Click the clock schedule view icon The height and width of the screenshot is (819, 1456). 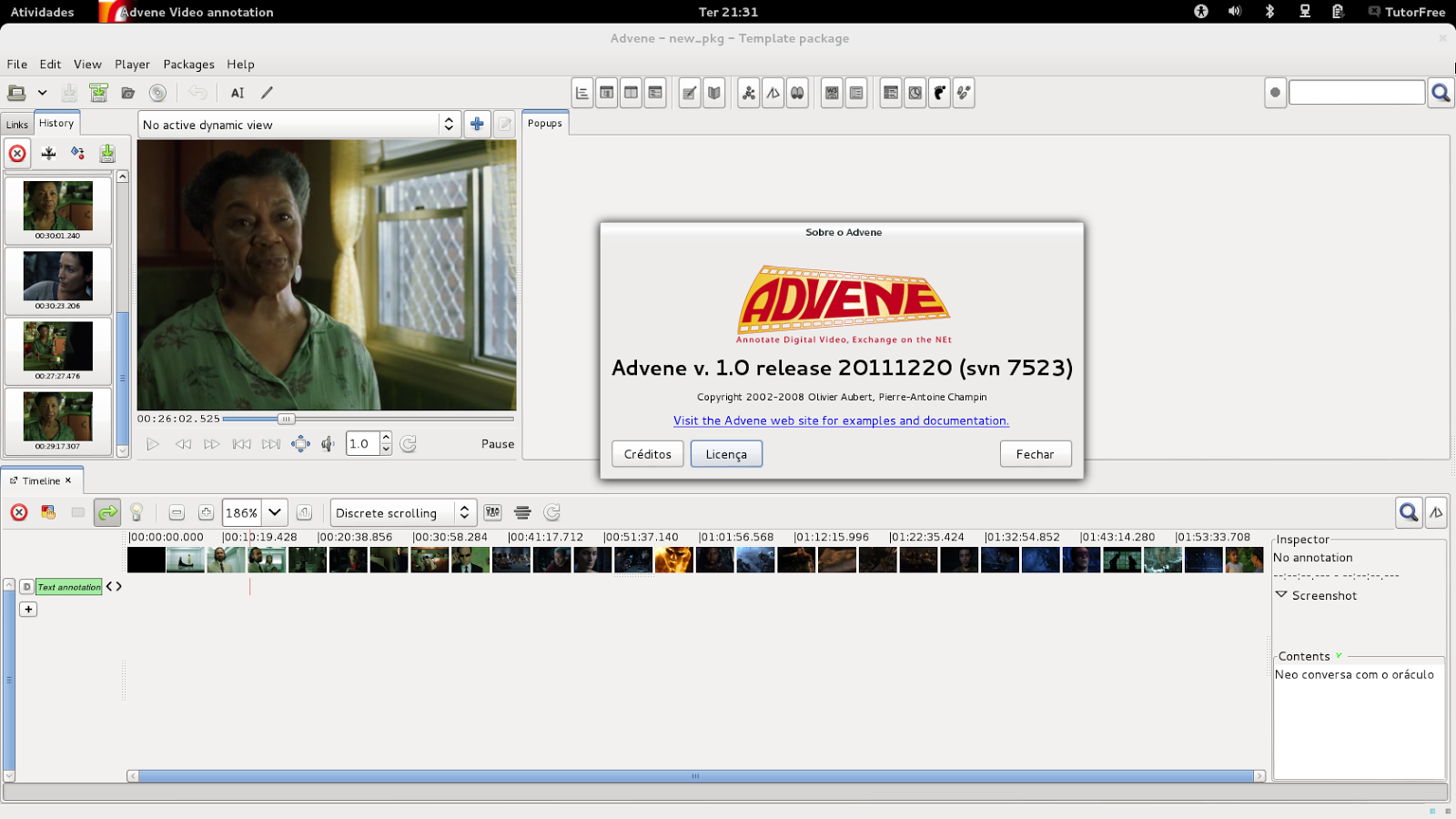[915, 93]
